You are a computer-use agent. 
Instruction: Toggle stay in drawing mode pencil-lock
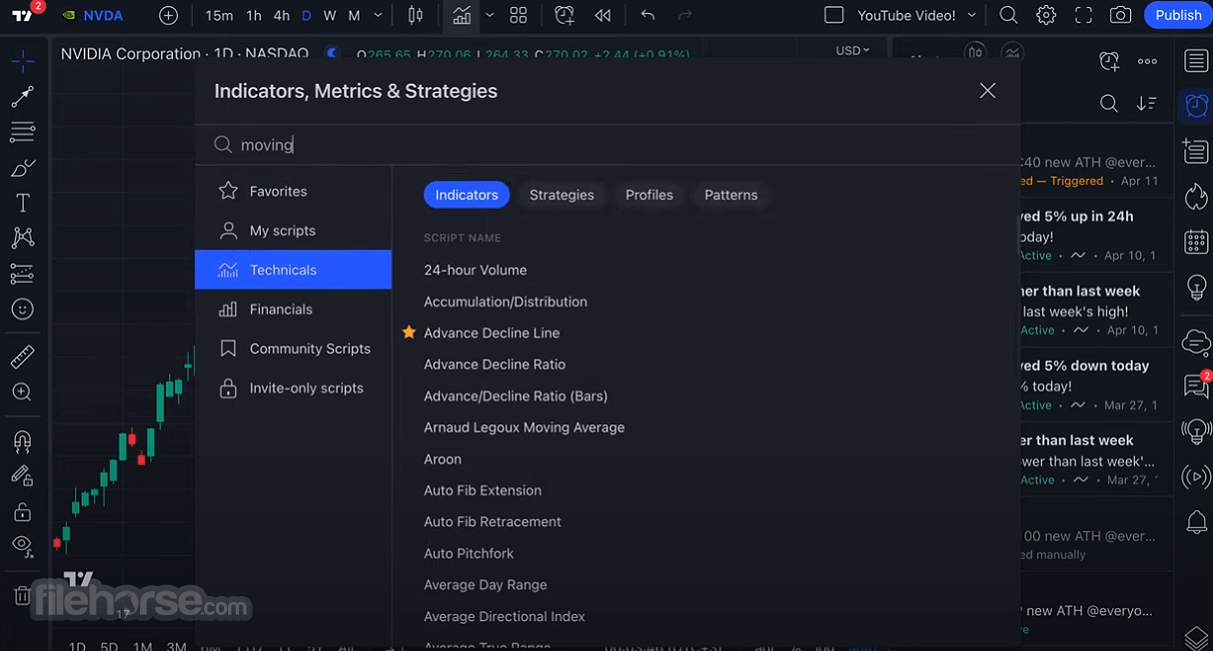pos(22,475)
